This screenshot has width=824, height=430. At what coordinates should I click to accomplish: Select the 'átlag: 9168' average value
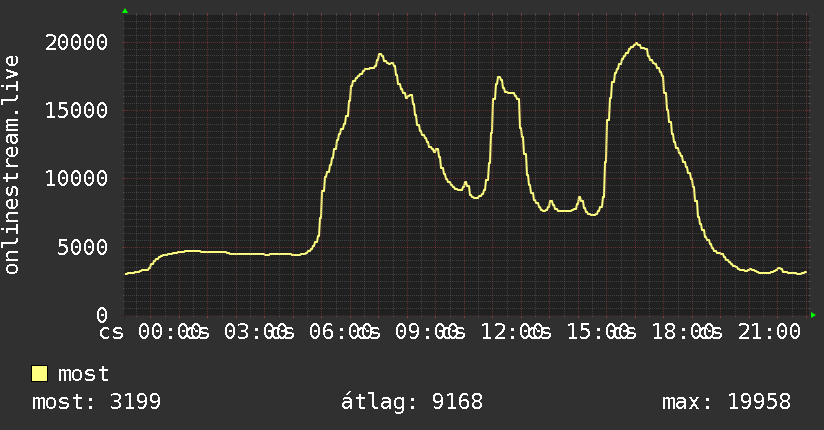(411, 402)
